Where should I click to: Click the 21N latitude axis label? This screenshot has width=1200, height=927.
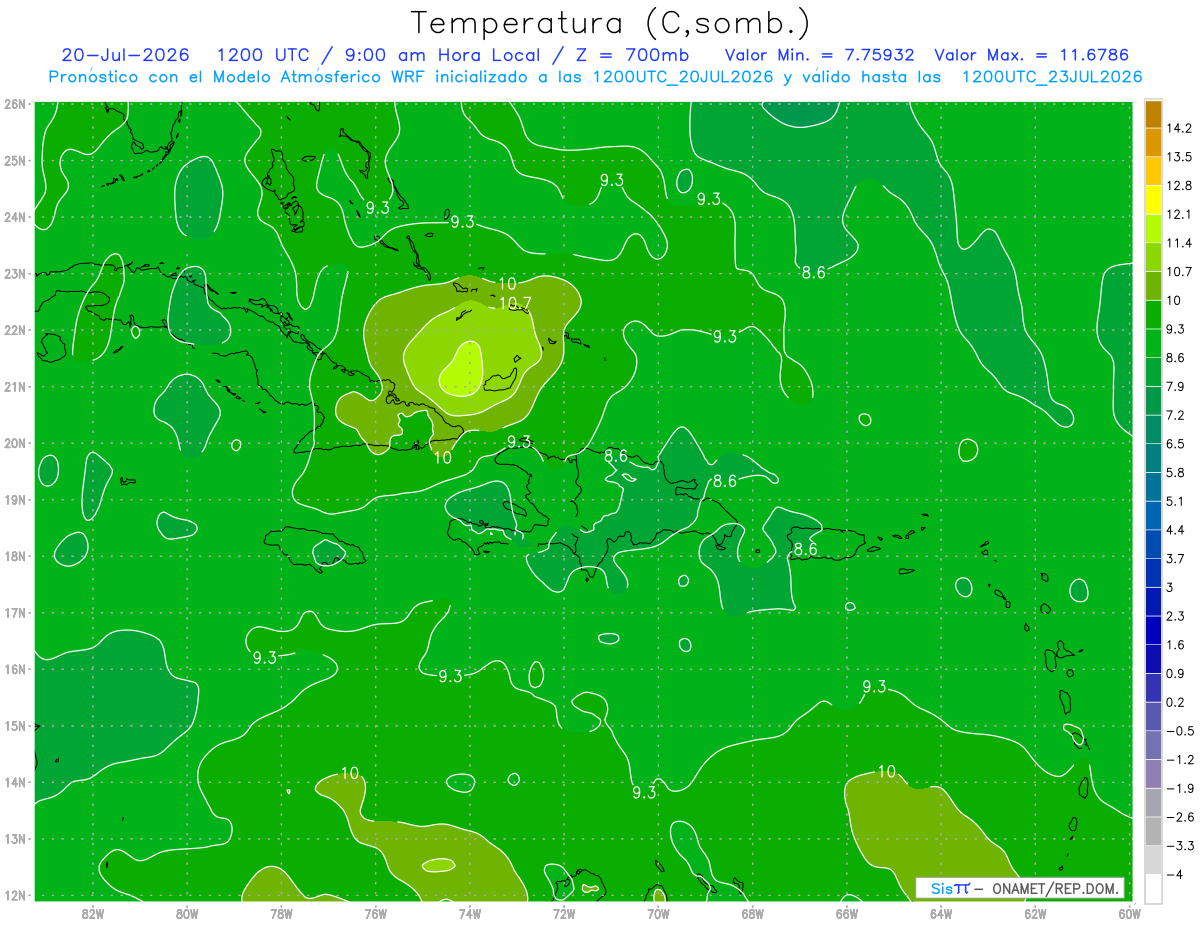coord(15,386)
